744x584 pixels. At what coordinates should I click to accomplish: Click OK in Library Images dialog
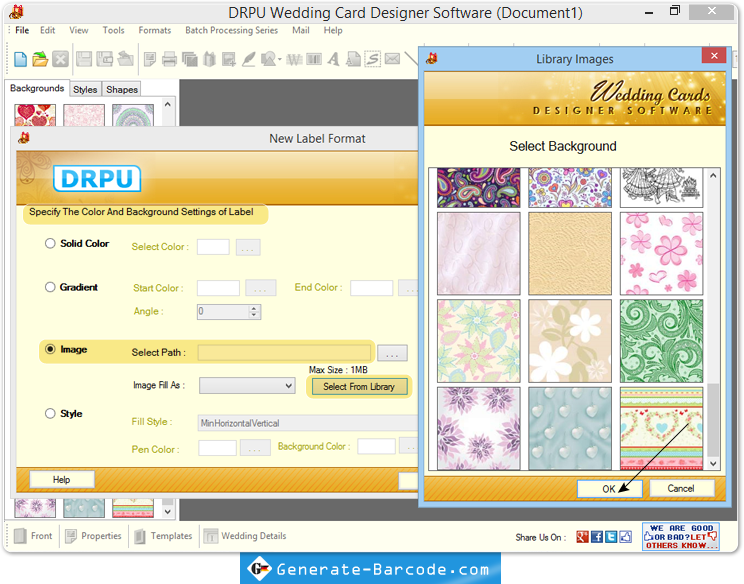click(x=609, y=489)
